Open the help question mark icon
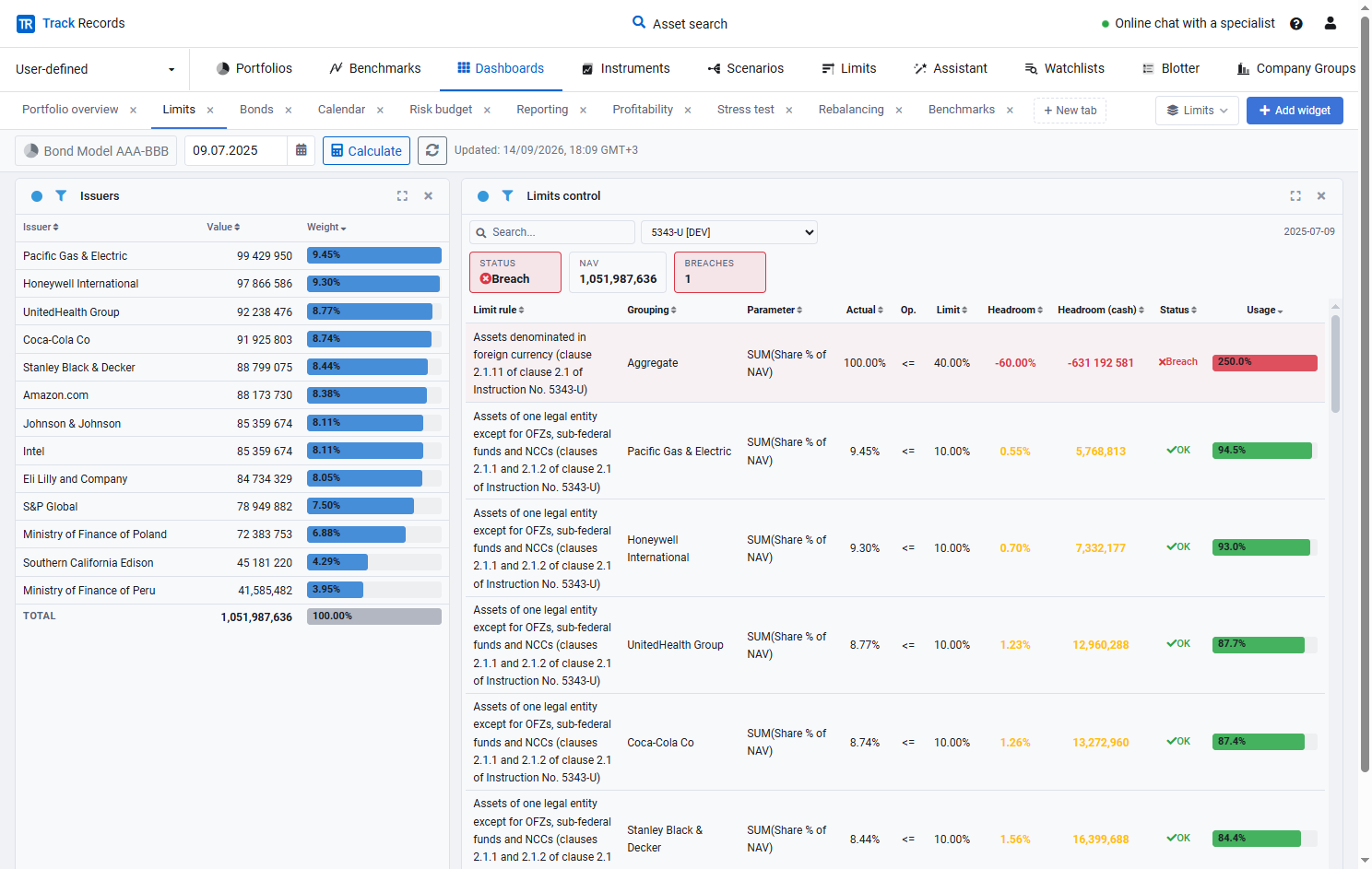Screen dimensions: 1372x869 1296,24
